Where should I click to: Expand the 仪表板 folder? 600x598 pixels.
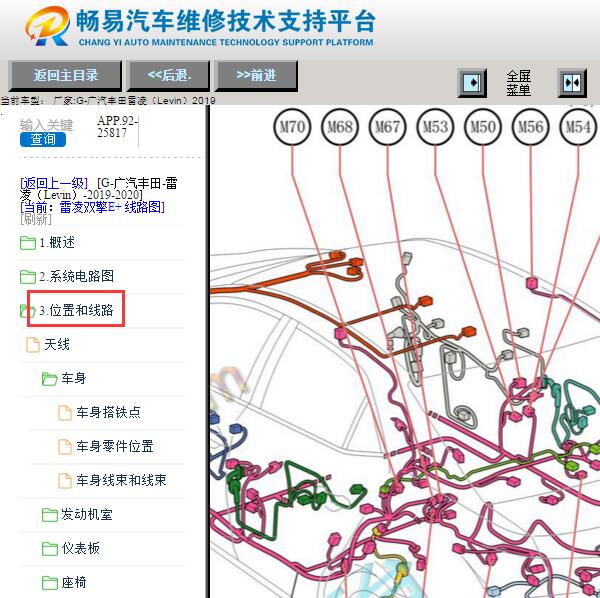(80, 548)
